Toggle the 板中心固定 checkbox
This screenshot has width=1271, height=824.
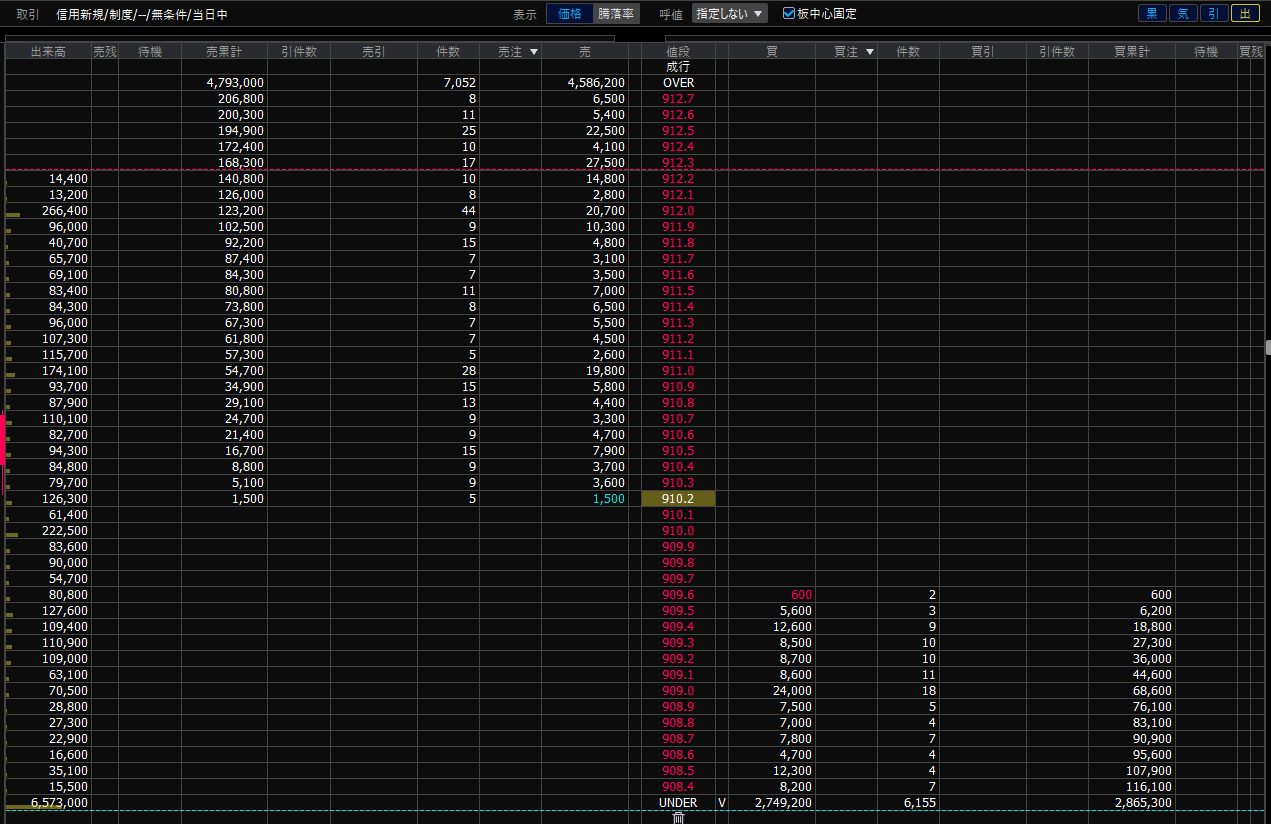pyautogui.click(x=789, y=14)
